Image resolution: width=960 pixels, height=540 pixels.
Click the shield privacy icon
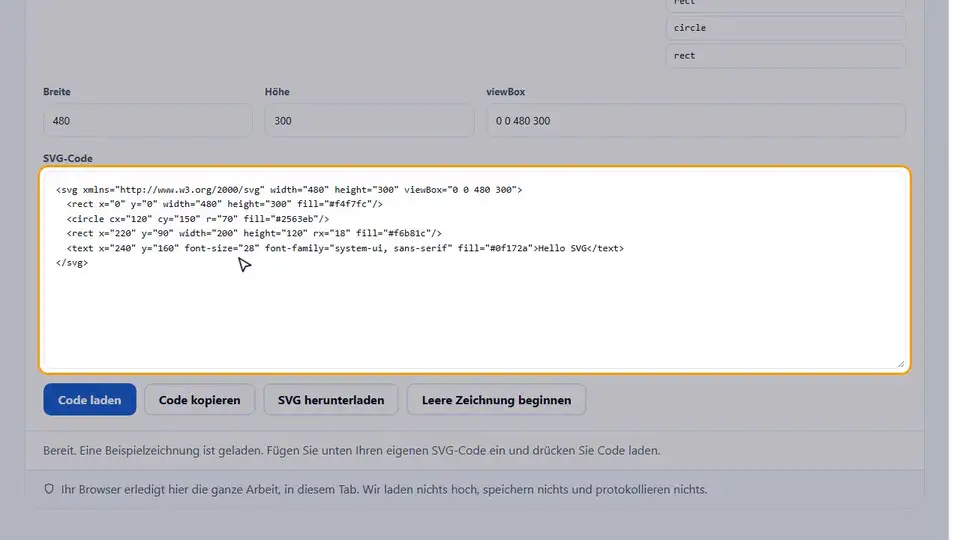(49, 489)
